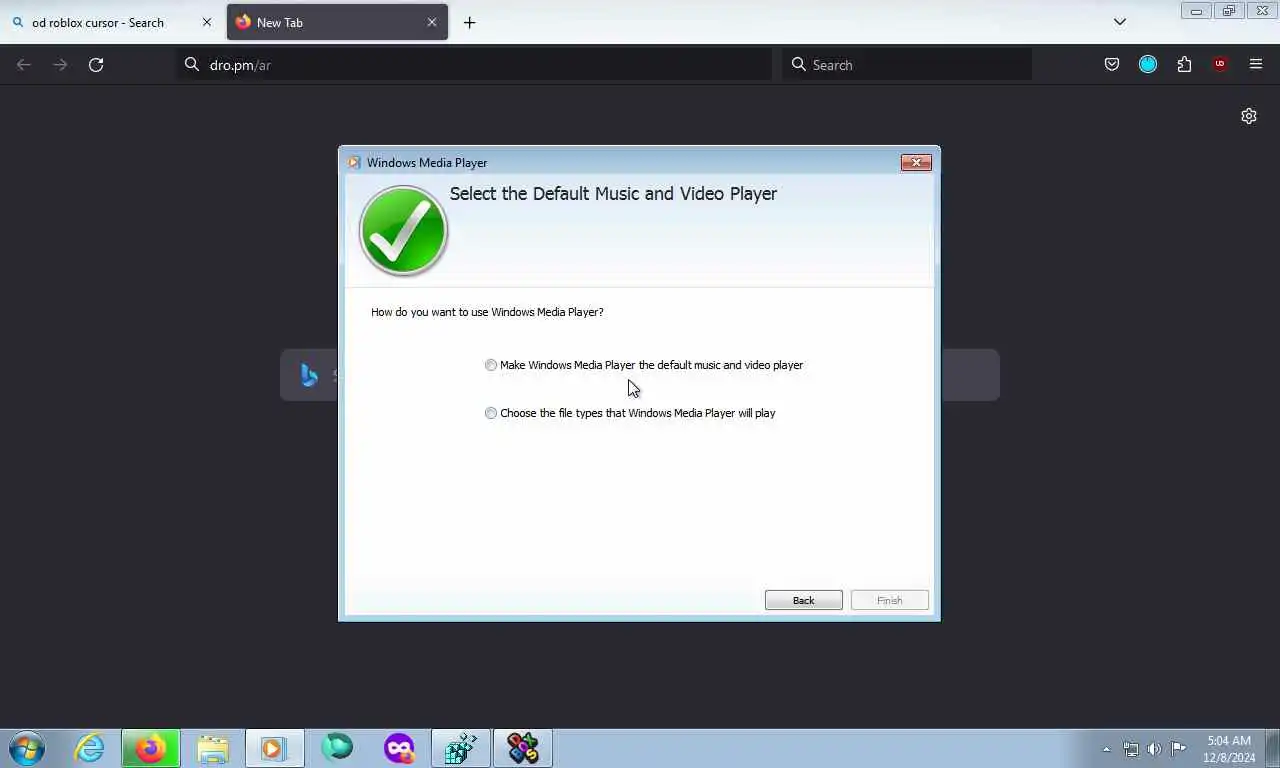Close the New Tab tab
The width and height of the screenshot is (1280, 768).
point(432,22)
